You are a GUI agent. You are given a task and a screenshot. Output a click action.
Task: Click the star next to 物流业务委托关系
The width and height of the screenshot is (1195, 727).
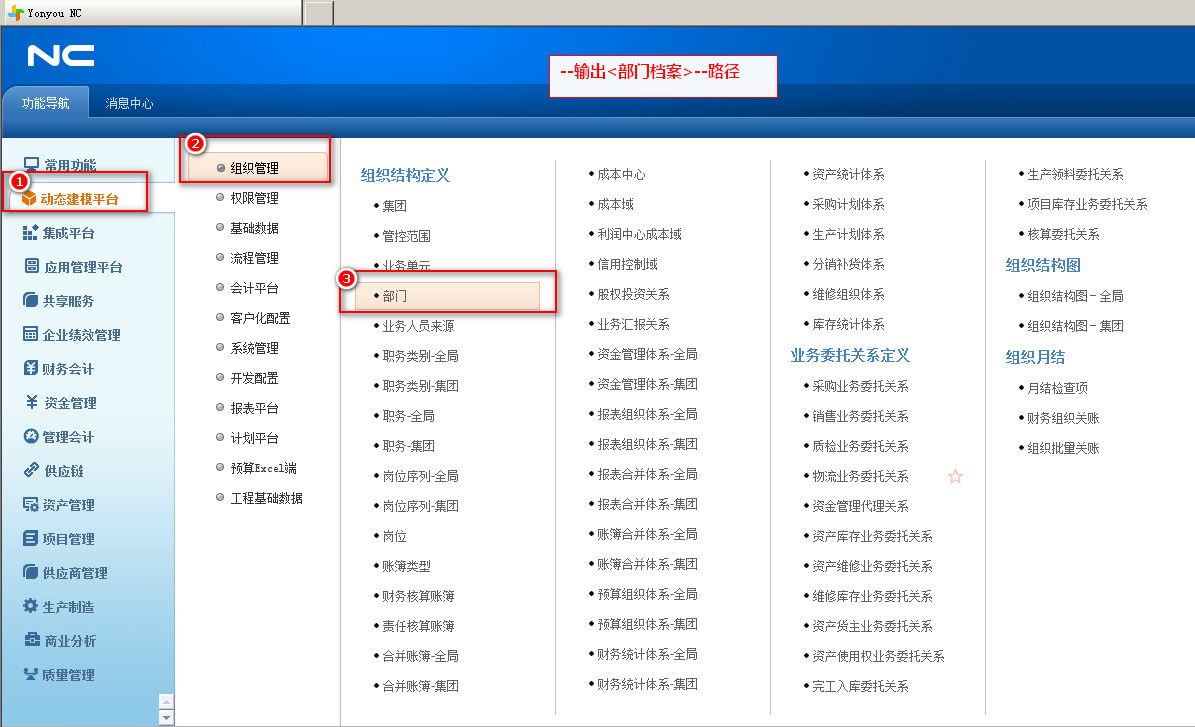click(955, 477)
